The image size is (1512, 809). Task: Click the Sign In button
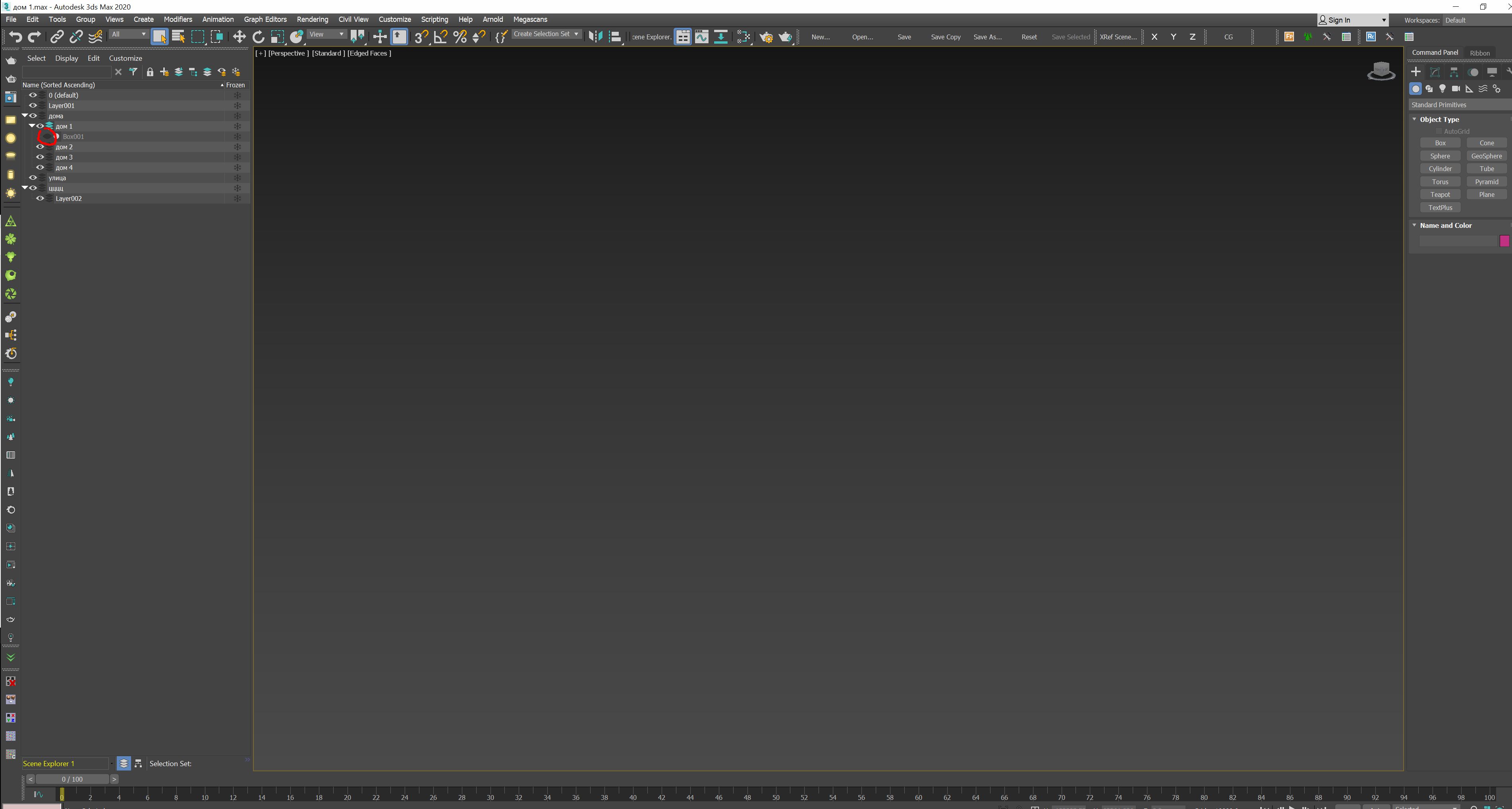click(1352, 20)
